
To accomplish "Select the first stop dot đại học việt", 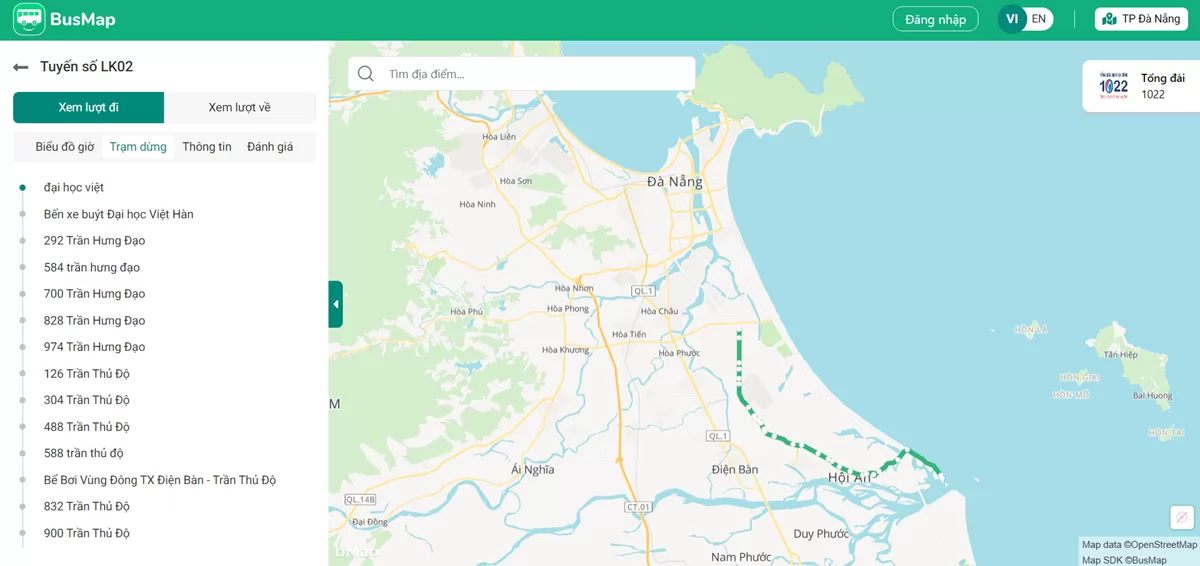I will pos(22,188).
